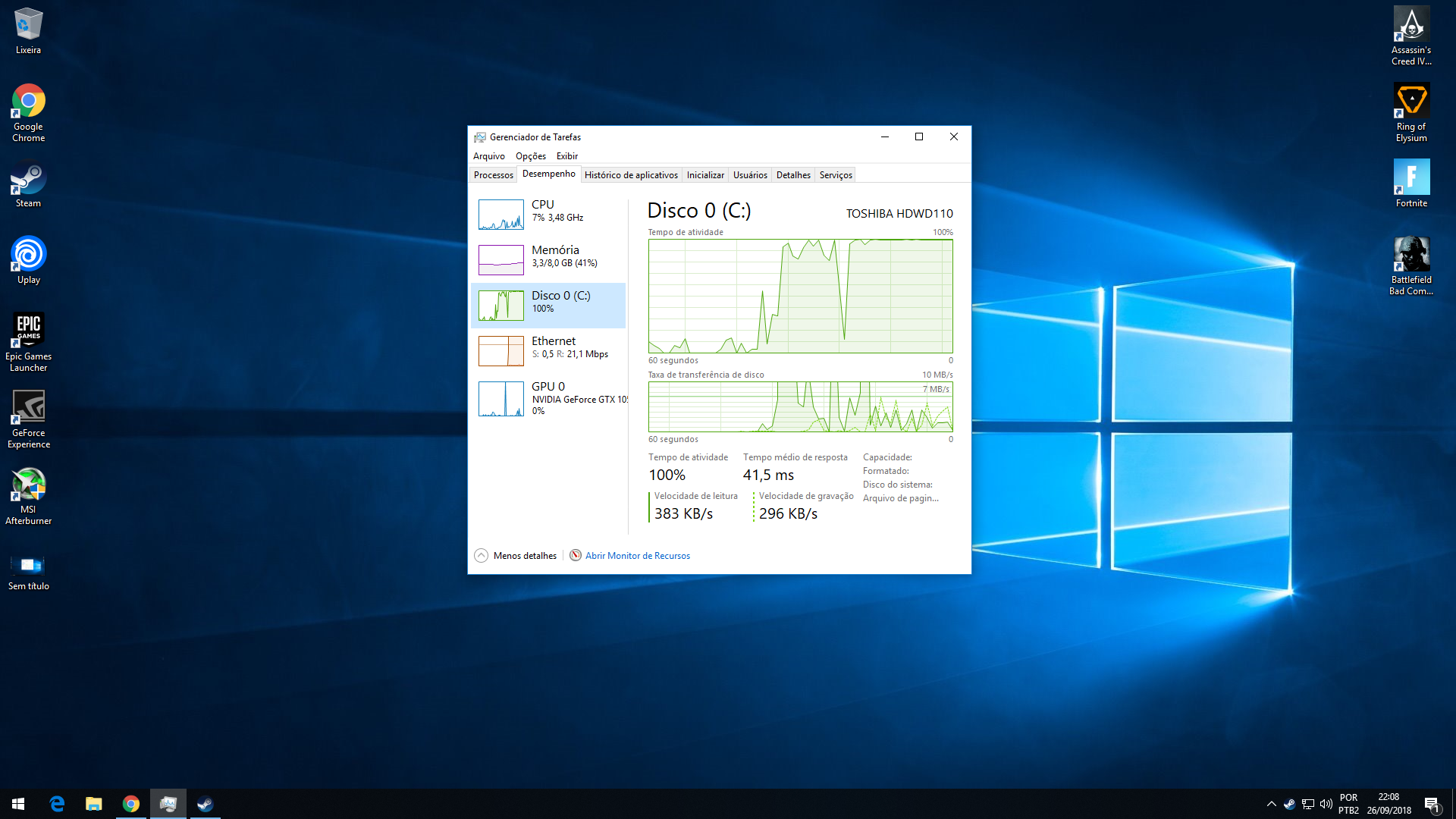Open the Windows Start menu
Screen dimensions: 1456x819
[x=18, y=804]
